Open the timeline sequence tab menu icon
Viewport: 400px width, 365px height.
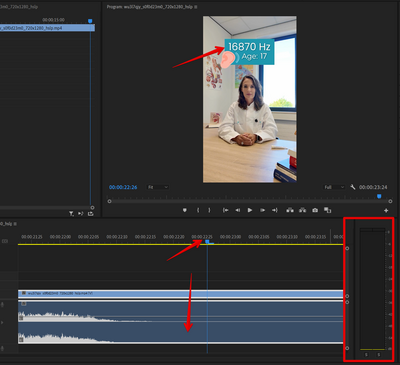[15, 224]
